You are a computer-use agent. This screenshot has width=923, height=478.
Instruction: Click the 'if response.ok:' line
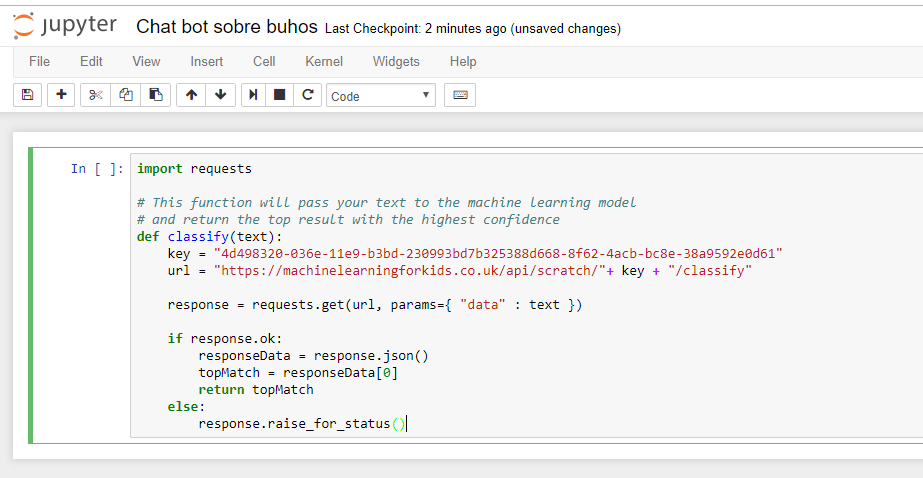225,339
